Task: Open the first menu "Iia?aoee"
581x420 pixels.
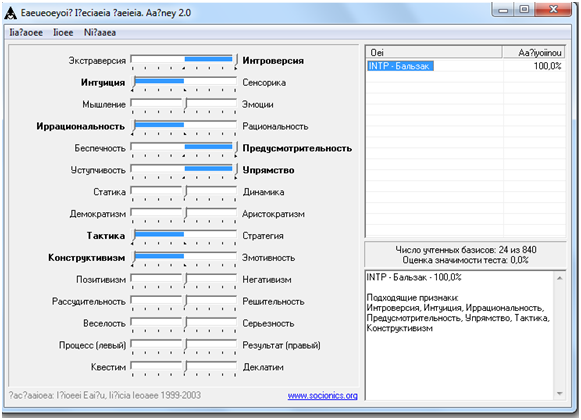Action: [x=26, y=33]
